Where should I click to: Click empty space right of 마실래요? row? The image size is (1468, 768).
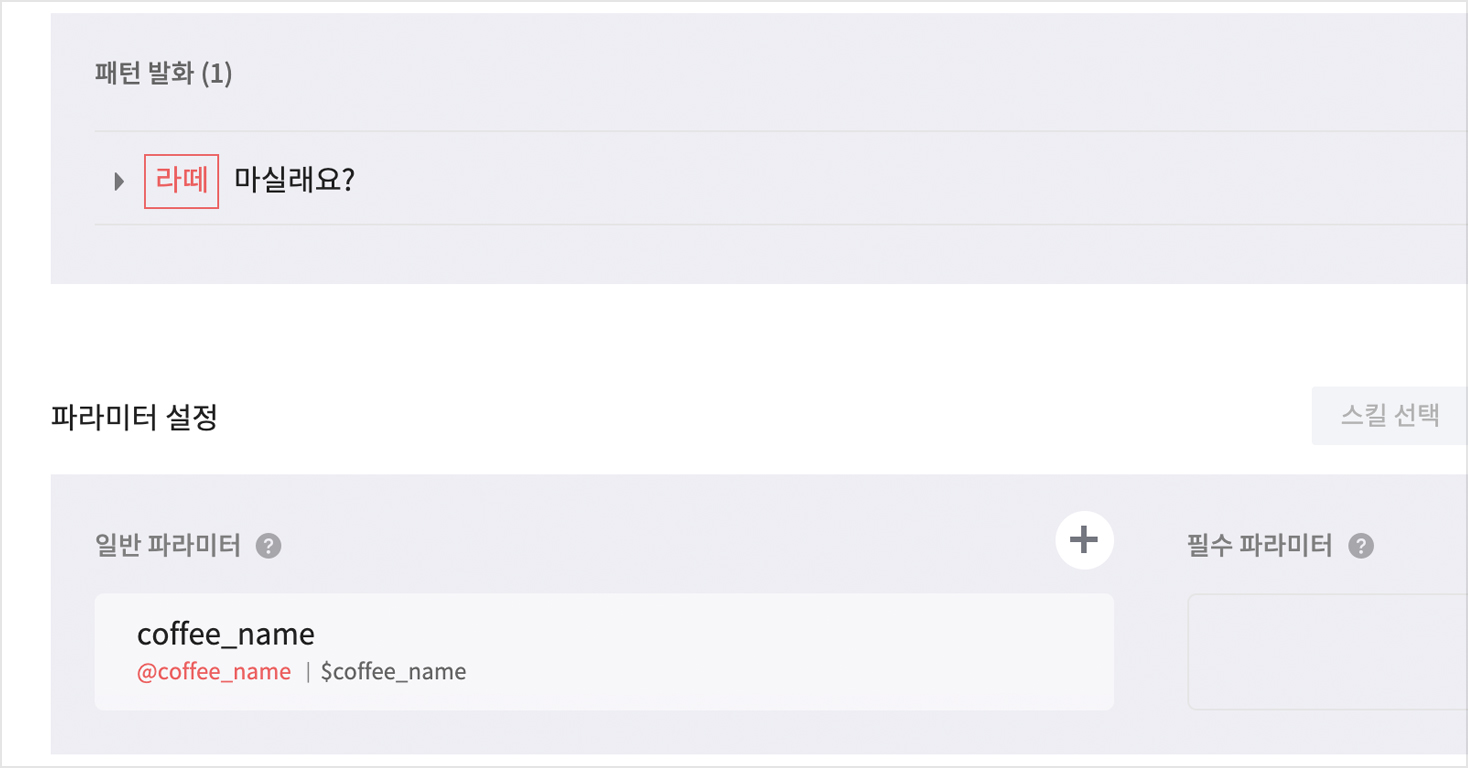click(900, 181)
